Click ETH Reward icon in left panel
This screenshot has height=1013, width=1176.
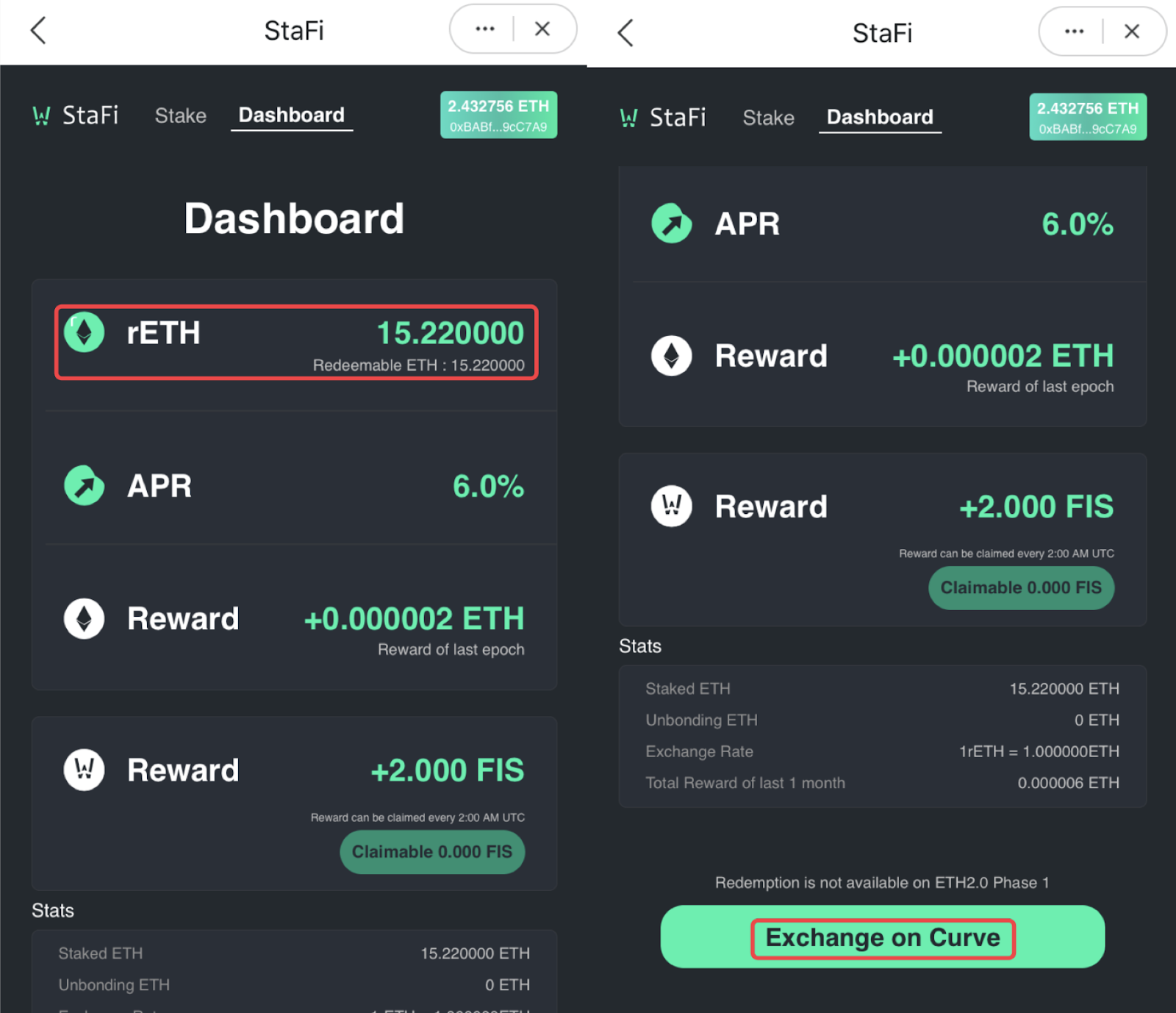(x=85, y=618)
